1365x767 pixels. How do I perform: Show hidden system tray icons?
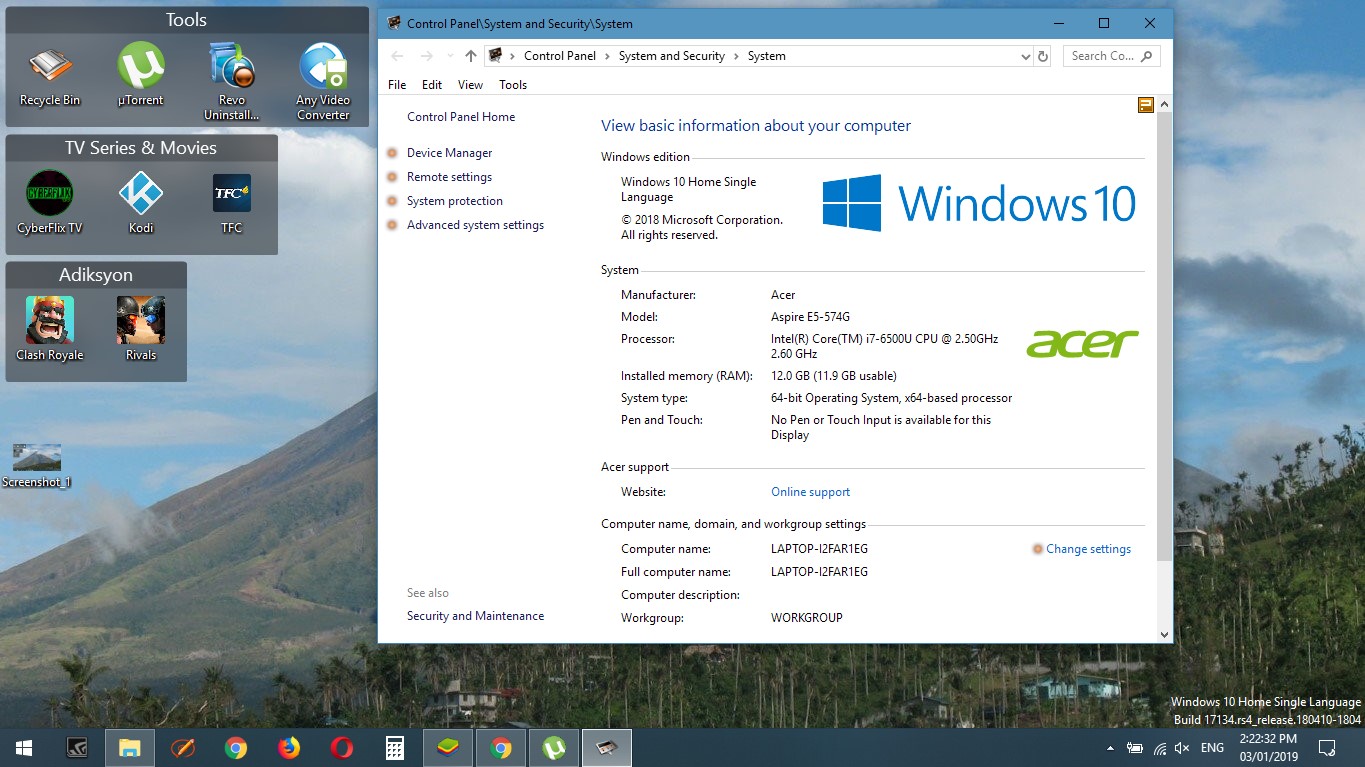pos(1110,748)
